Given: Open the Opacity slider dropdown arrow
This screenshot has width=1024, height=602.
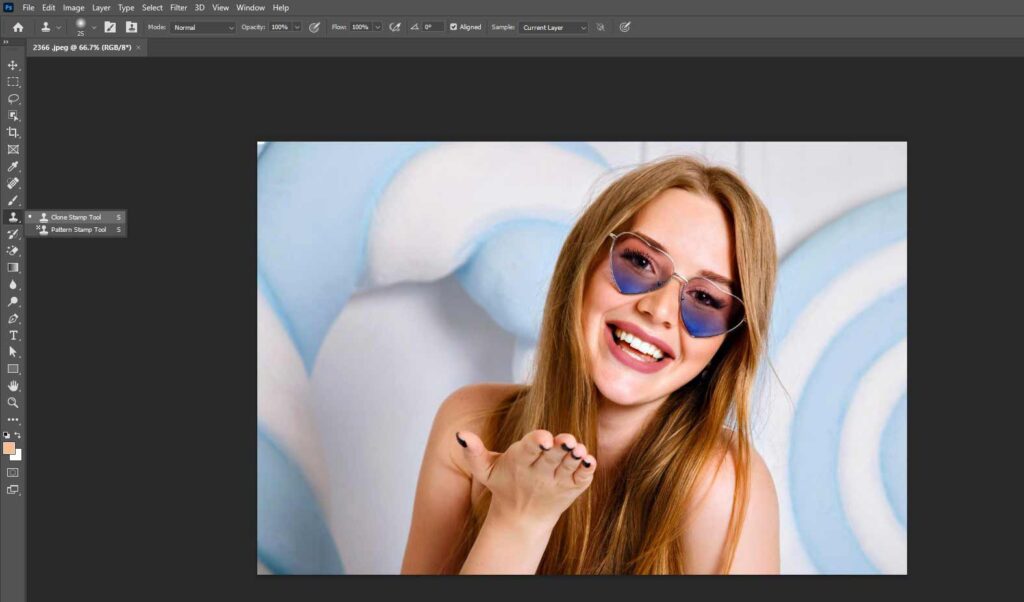Looking at the screenshot, I should tap(297, 27).
